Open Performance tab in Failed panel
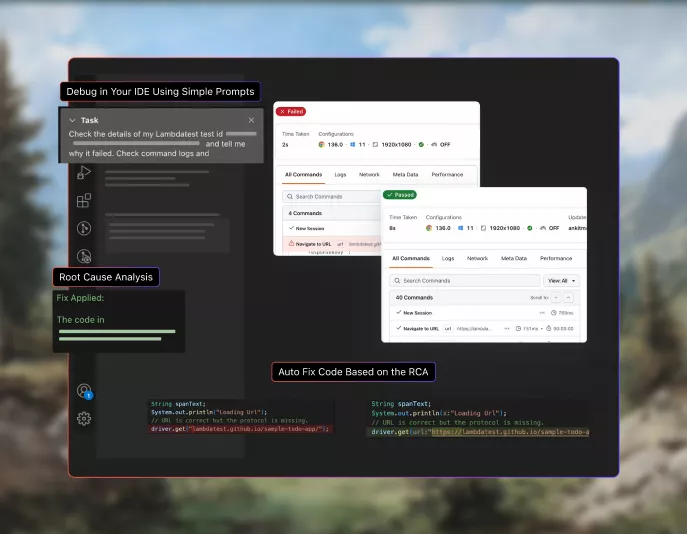Viewport: 687px width, 534px height. pyautogui.click(x=447, y=174)
